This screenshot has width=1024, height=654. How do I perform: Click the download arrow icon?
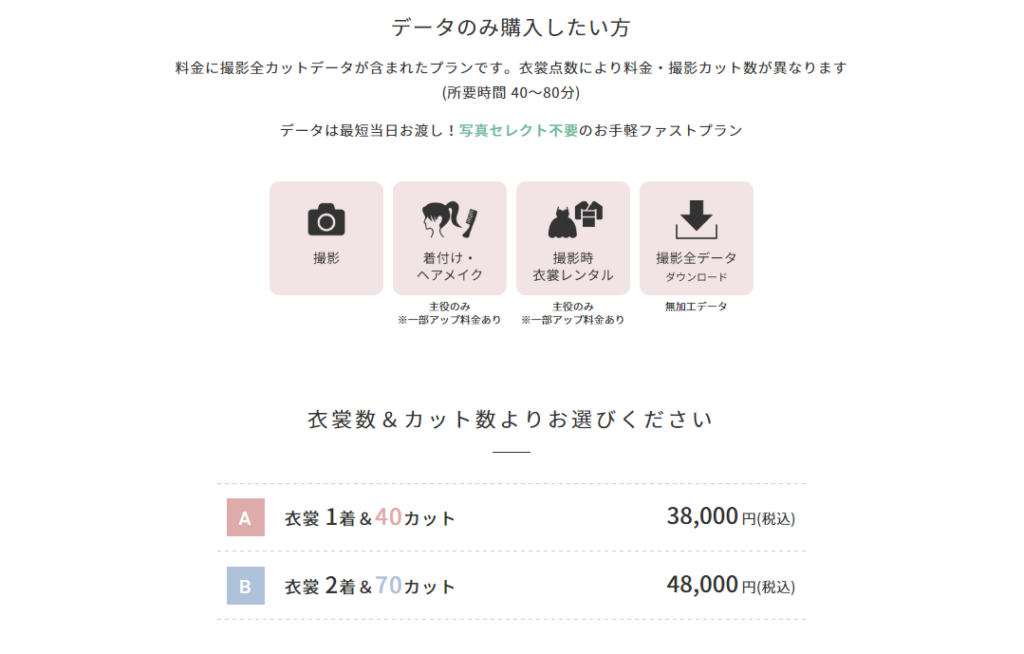696,220
